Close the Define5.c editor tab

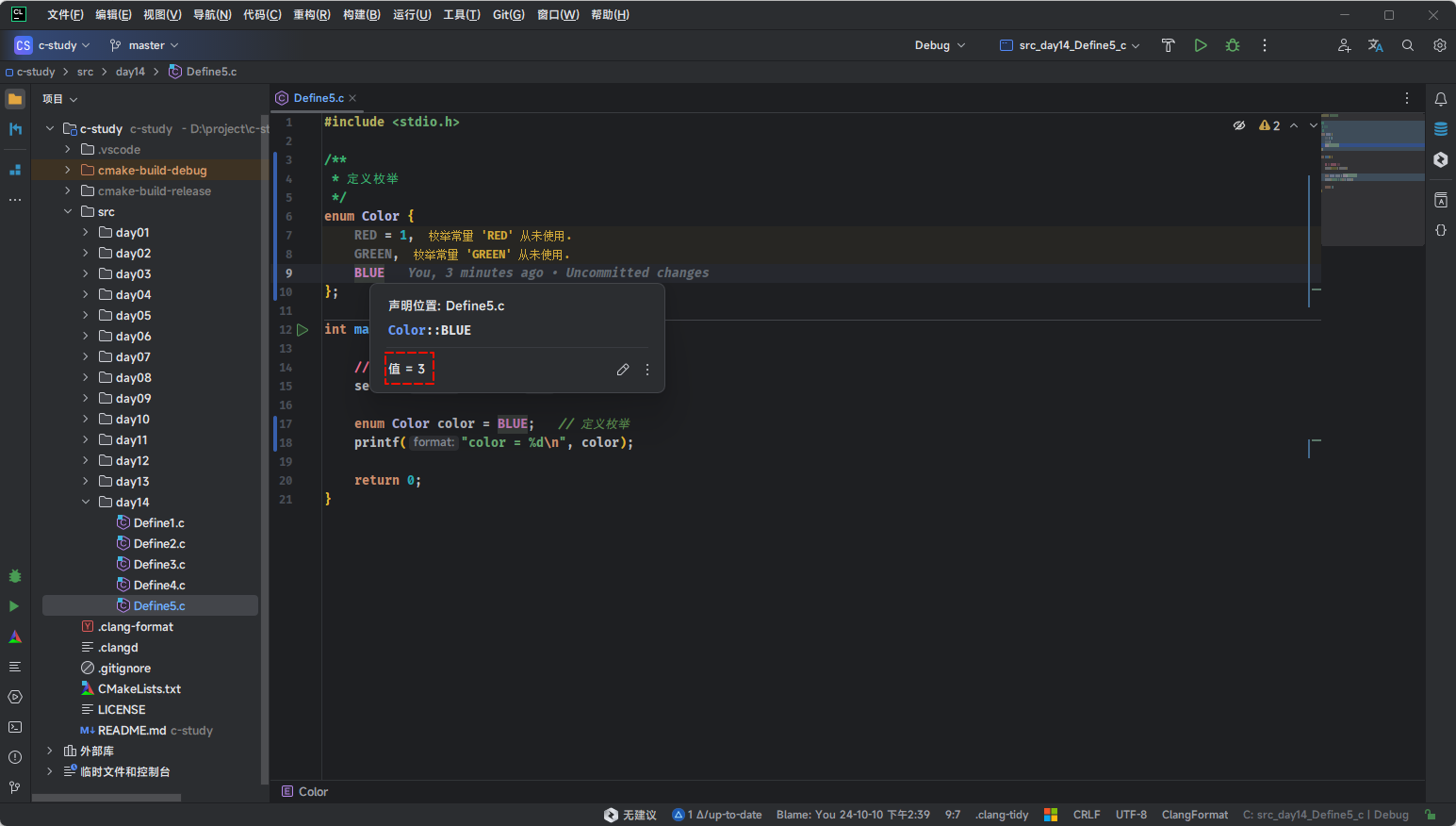352,98
